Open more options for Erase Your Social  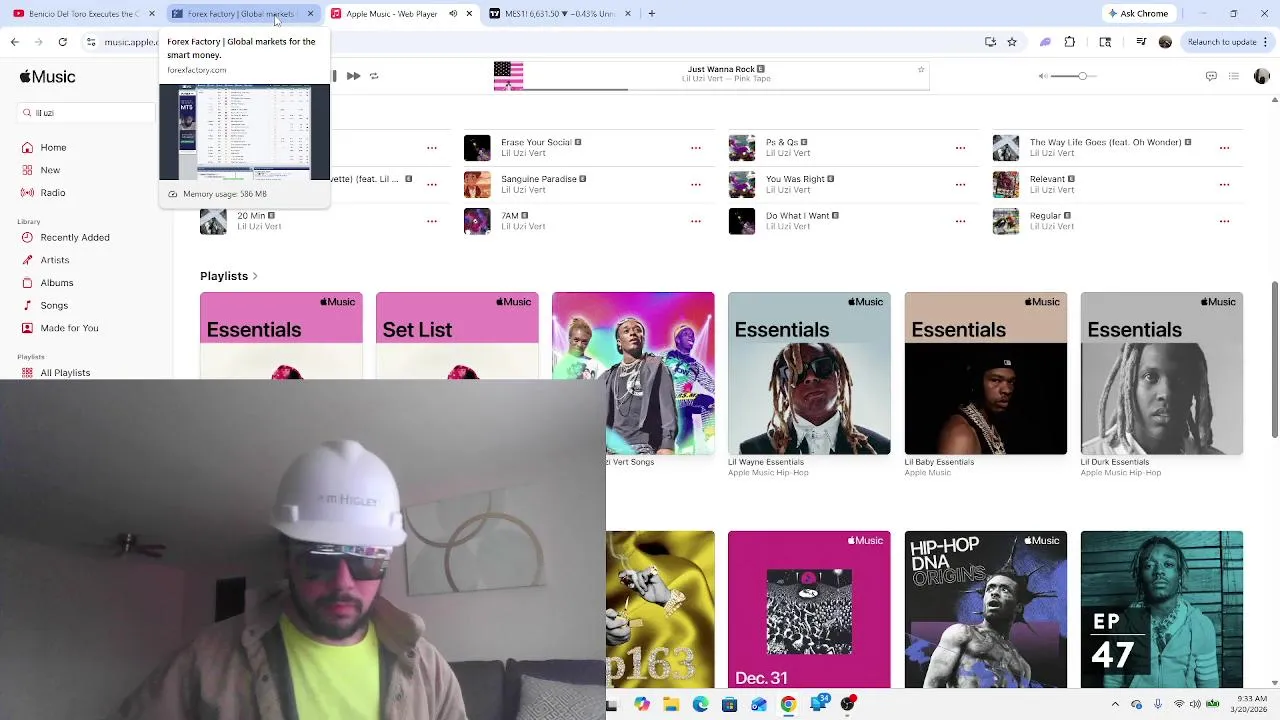pyautogui.click(x=696, y=148)
